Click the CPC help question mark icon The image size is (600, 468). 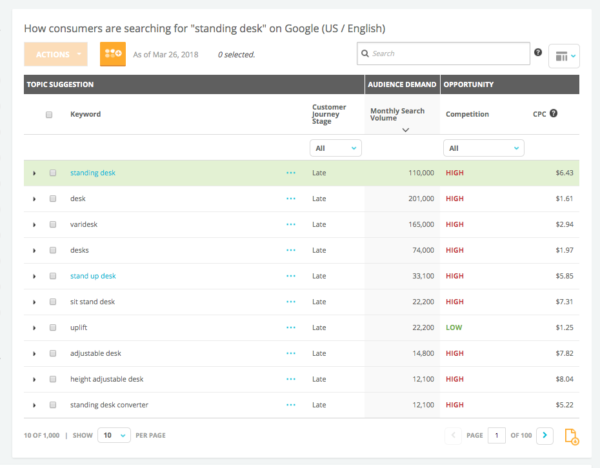(553, 113)
